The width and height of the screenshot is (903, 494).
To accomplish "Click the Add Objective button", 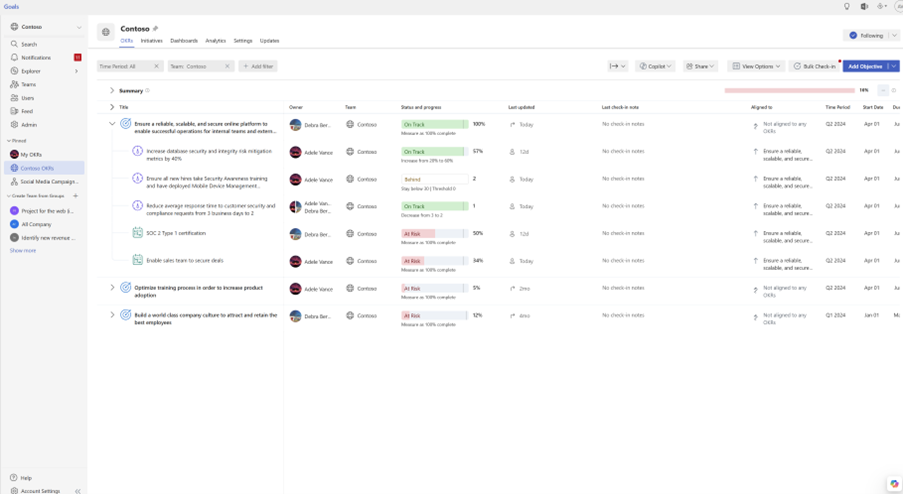I will (x=865, y=66).
